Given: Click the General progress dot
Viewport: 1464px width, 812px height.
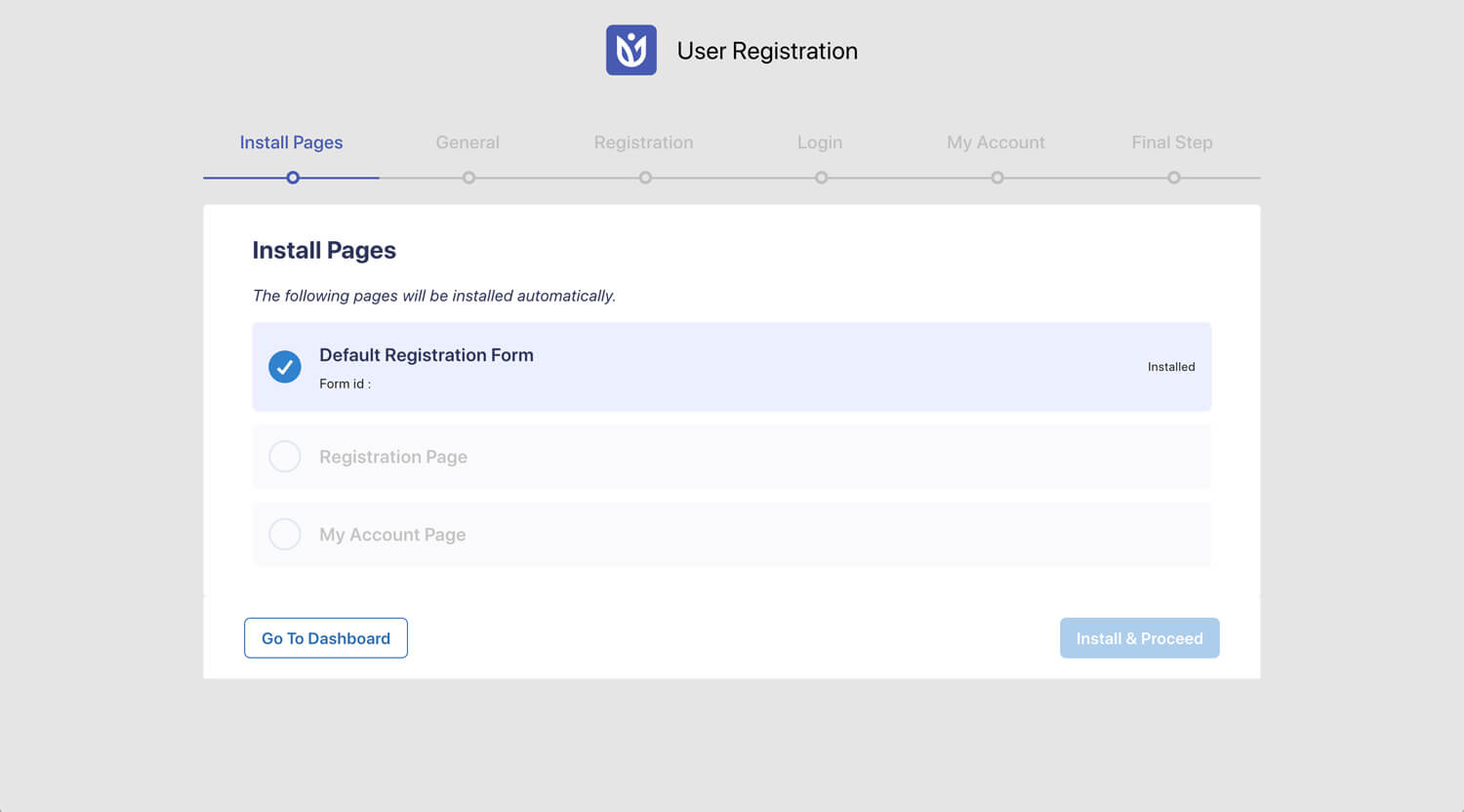Looking at the screenshot, I should (x=468, y=178).
